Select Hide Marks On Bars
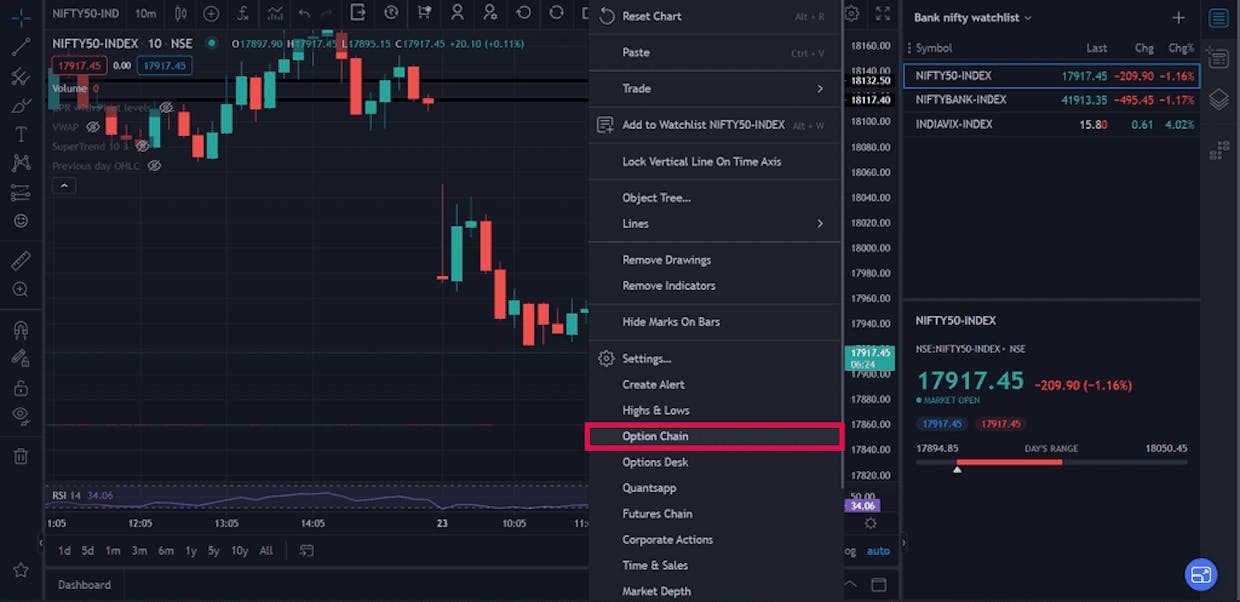 [715, 322]
